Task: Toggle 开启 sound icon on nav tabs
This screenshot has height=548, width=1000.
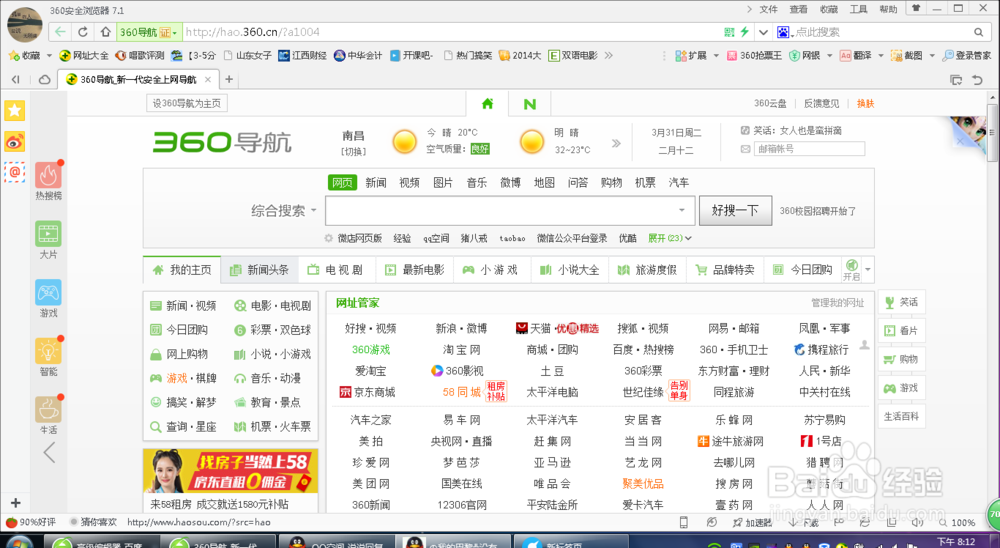Action: [x=851, y=269]
